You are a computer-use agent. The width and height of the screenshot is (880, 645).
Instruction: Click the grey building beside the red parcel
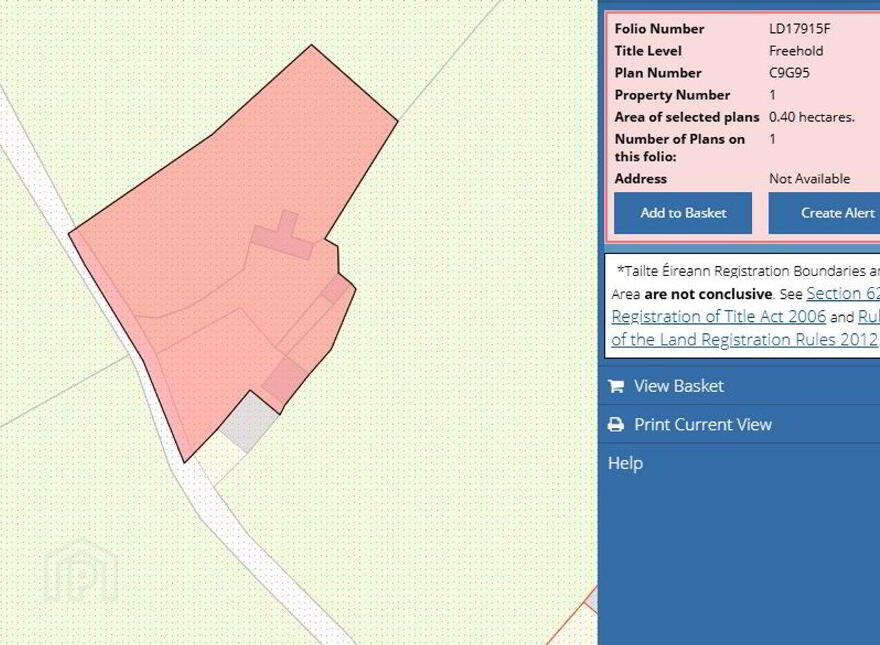point(250,421)
